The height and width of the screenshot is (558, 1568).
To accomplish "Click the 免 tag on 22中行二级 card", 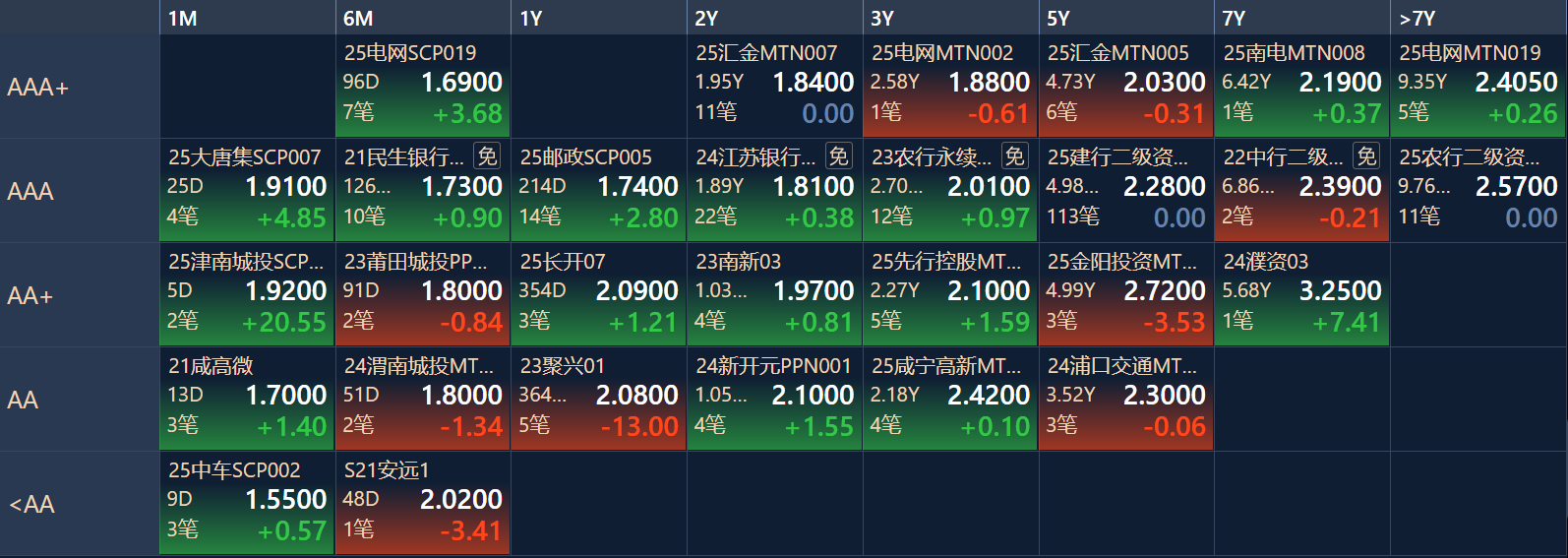I will [x=1366, y=156].
